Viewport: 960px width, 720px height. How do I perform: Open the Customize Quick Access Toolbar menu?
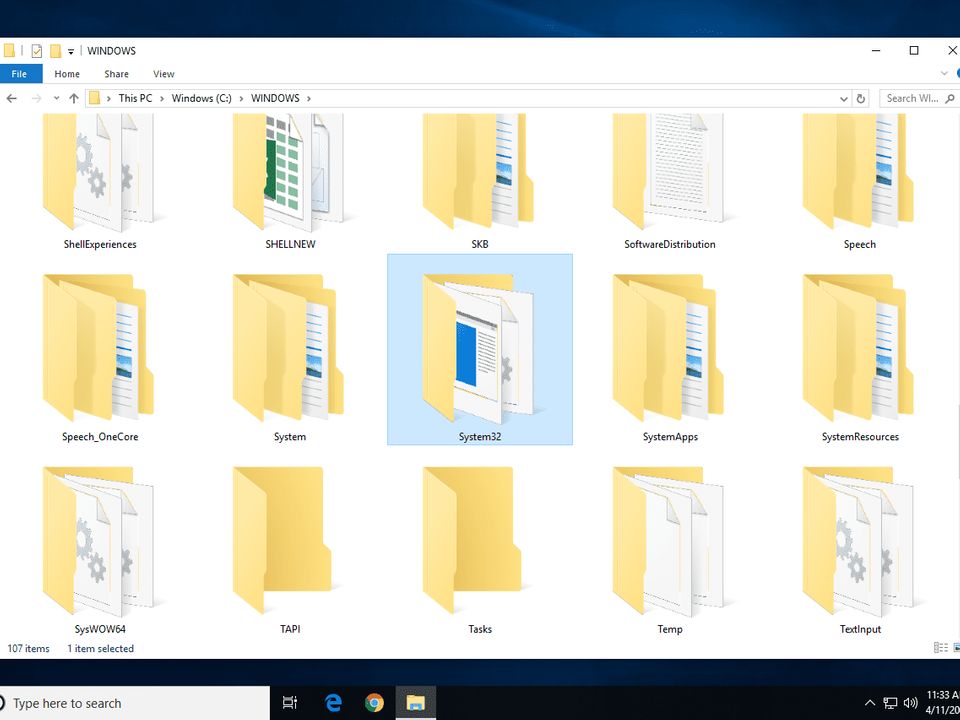[x=70, y=51]
